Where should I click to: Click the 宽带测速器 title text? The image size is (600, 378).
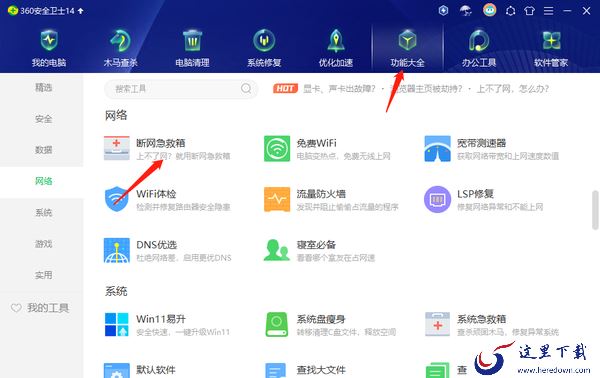481,143
